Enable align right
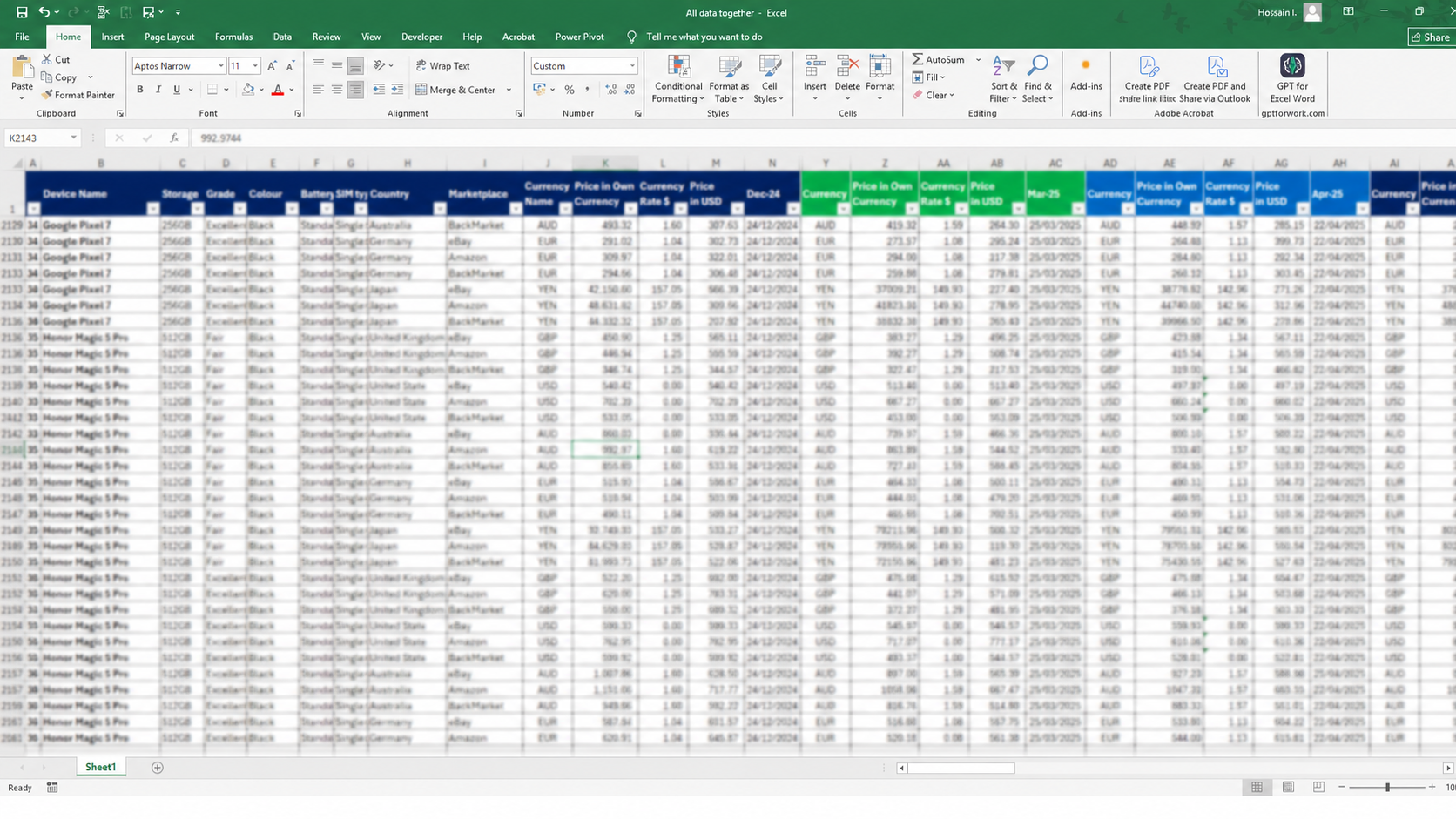 [355, 90]
